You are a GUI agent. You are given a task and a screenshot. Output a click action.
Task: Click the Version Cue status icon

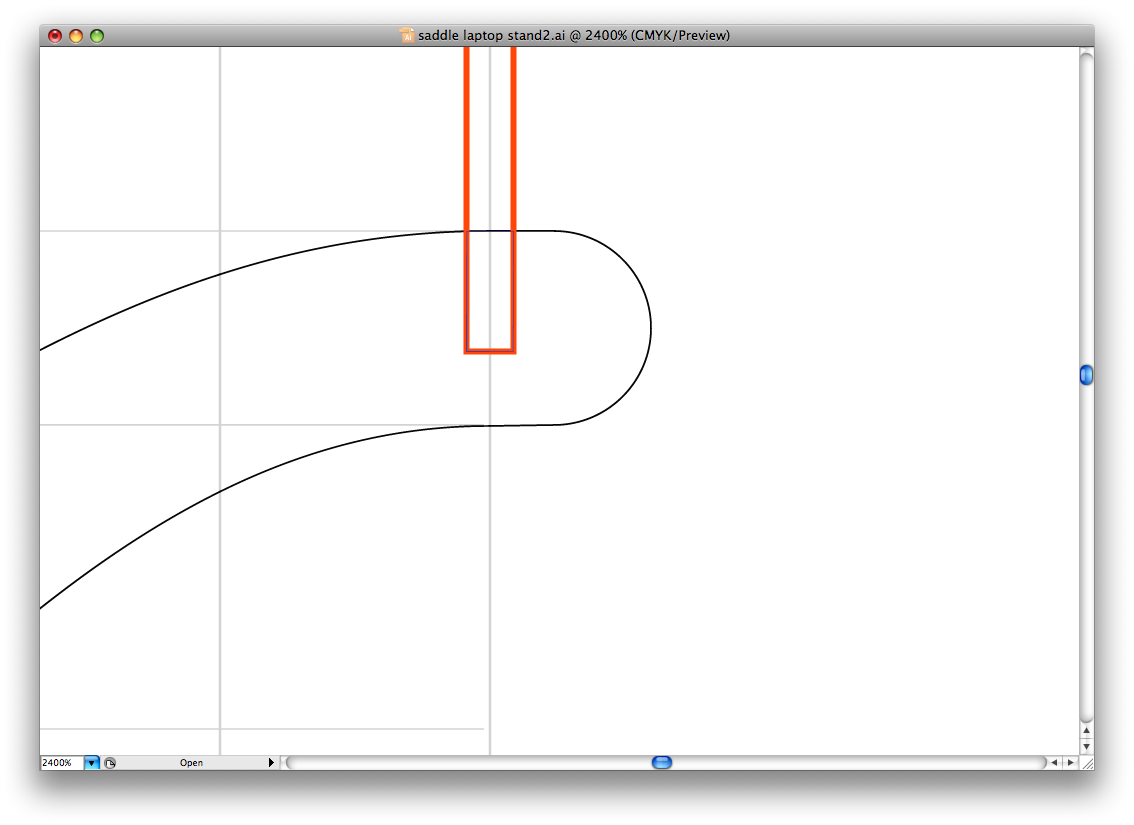110,763
